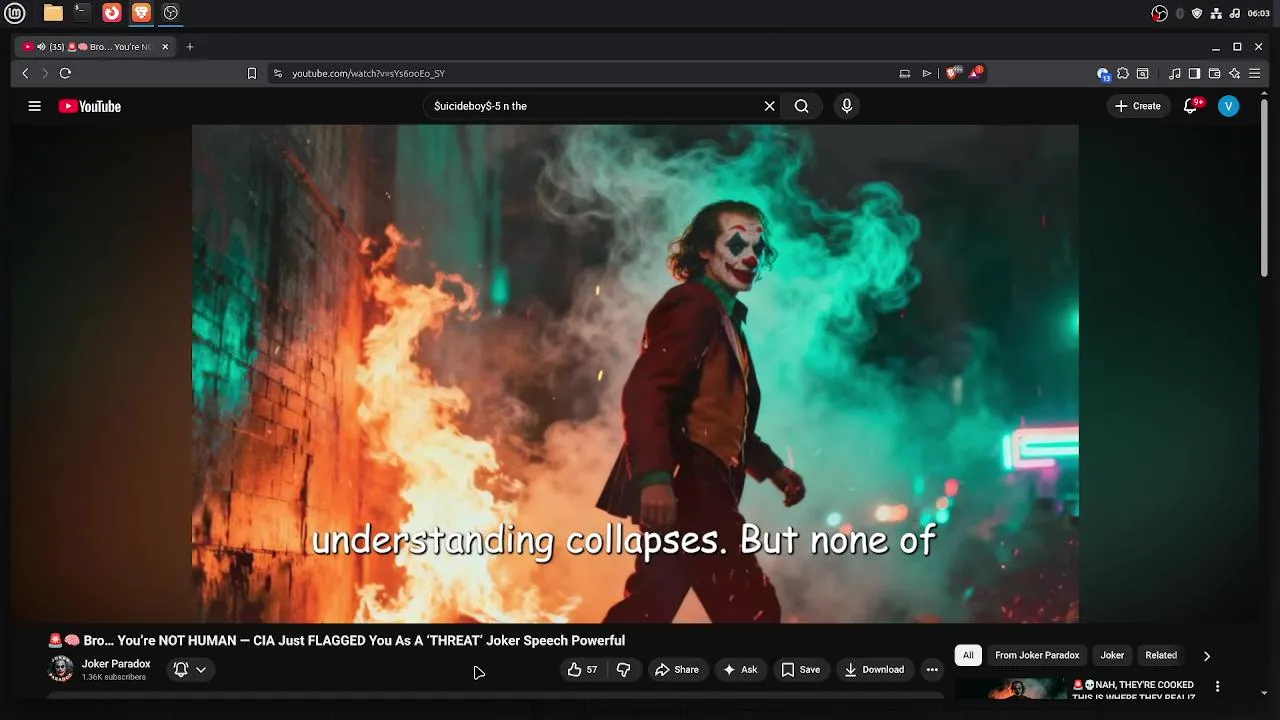
Task: Launch the terminal from the panel
Action: [82, 13]
